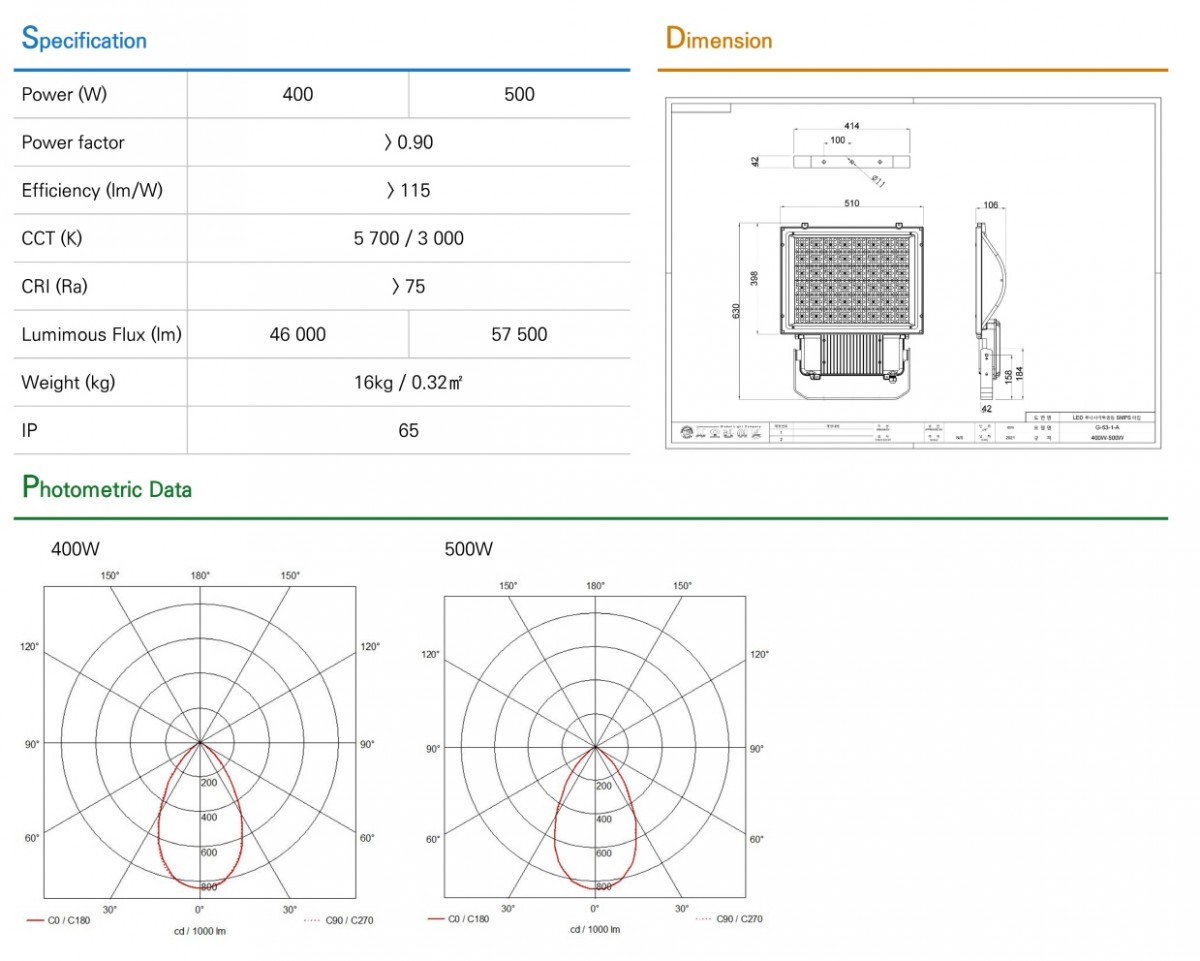Click the 414 dimension in the drawing
The height and width of the screenshot is (961, 1200).
(x=852, y=126)
